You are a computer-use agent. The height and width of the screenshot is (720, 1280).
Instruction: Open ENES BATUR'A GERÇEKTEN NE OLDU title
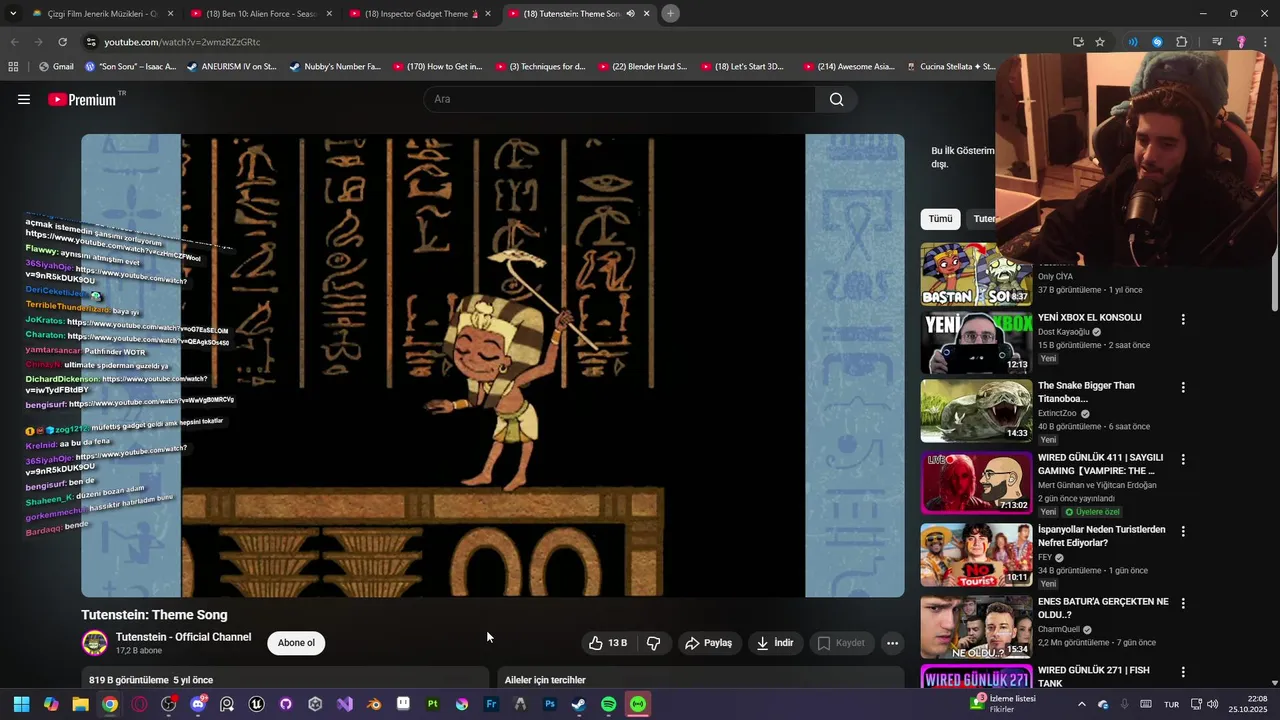1103,608
